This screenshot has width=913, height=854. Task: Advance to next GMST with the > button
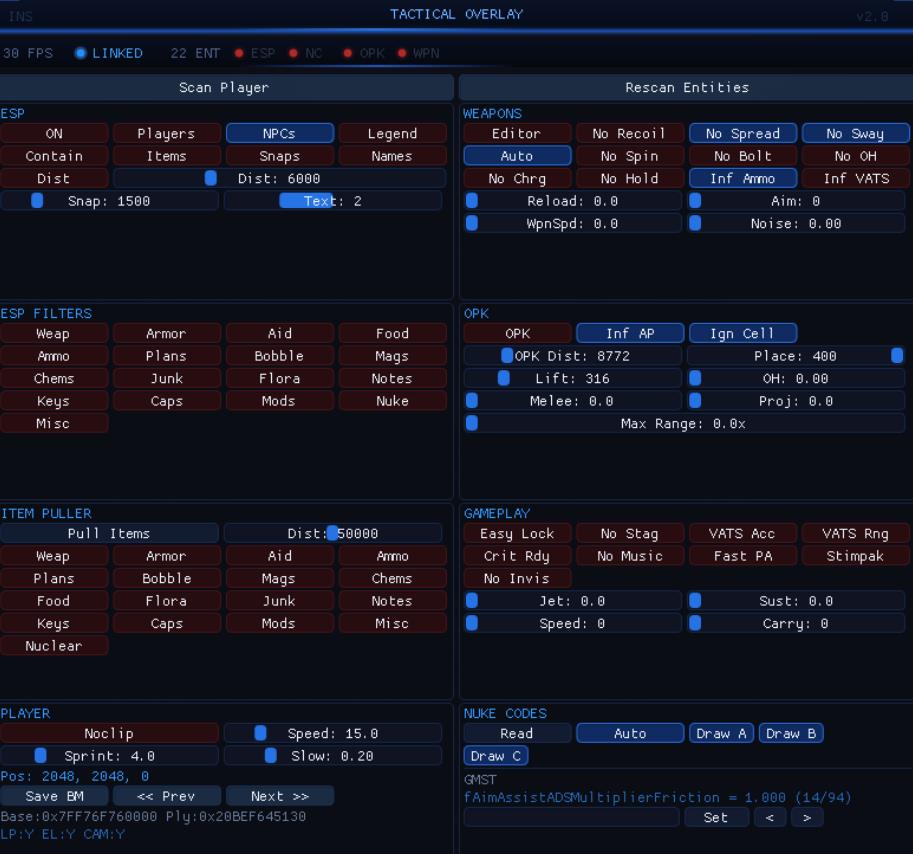coord(807,817)
